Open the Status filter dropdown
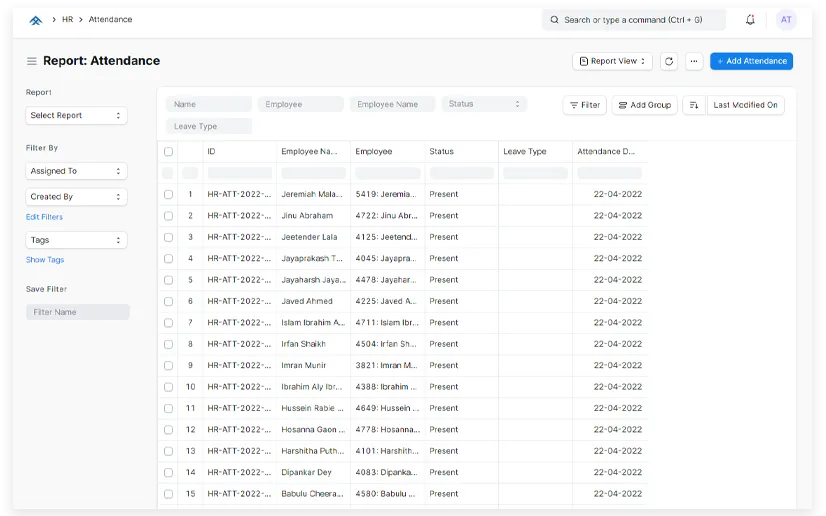This screenshot has height=516, width=826. (x=484, y=104)
